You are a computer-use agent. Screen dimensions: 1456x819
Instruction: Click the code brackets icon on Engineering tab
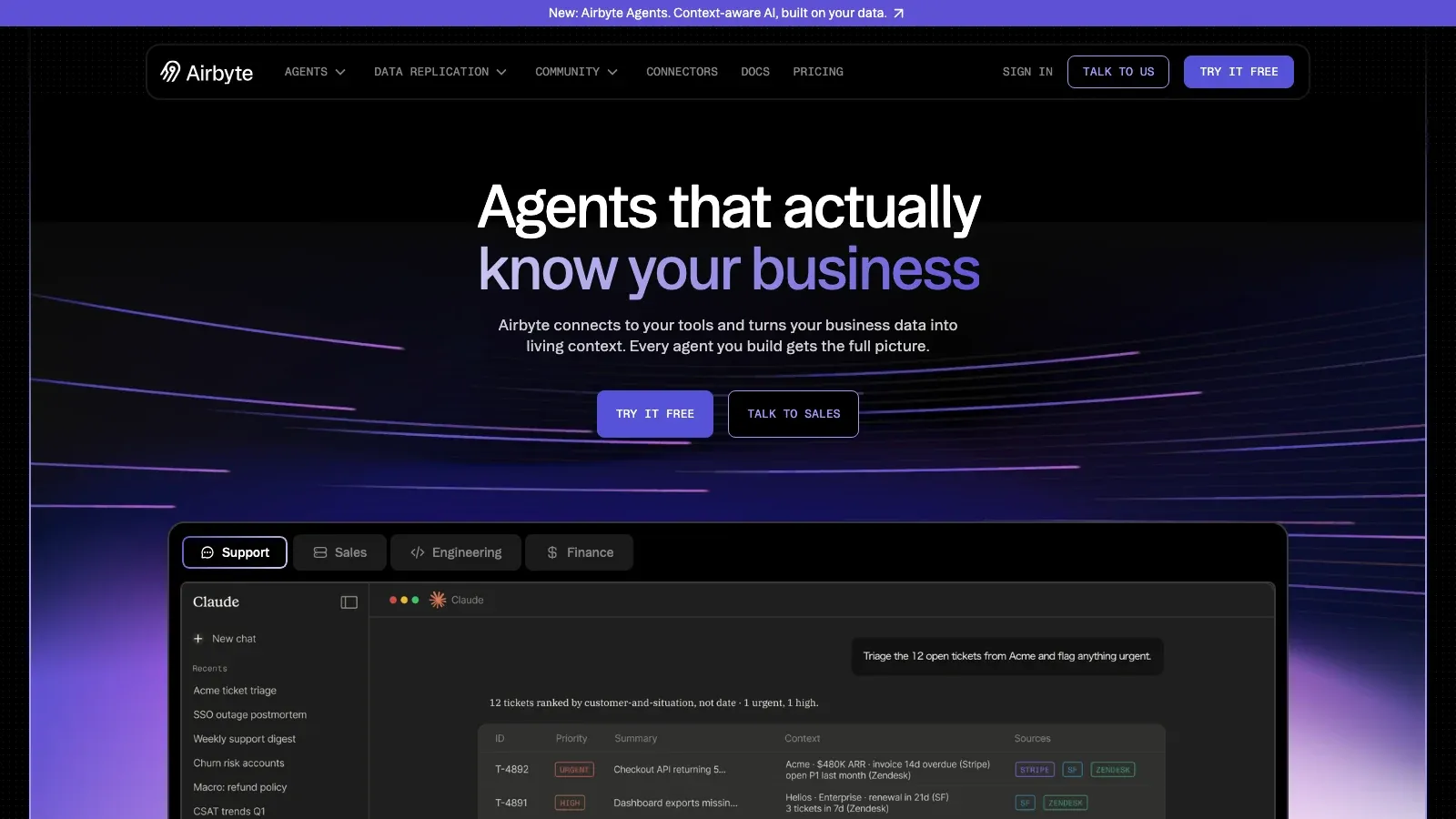(418, 552)
